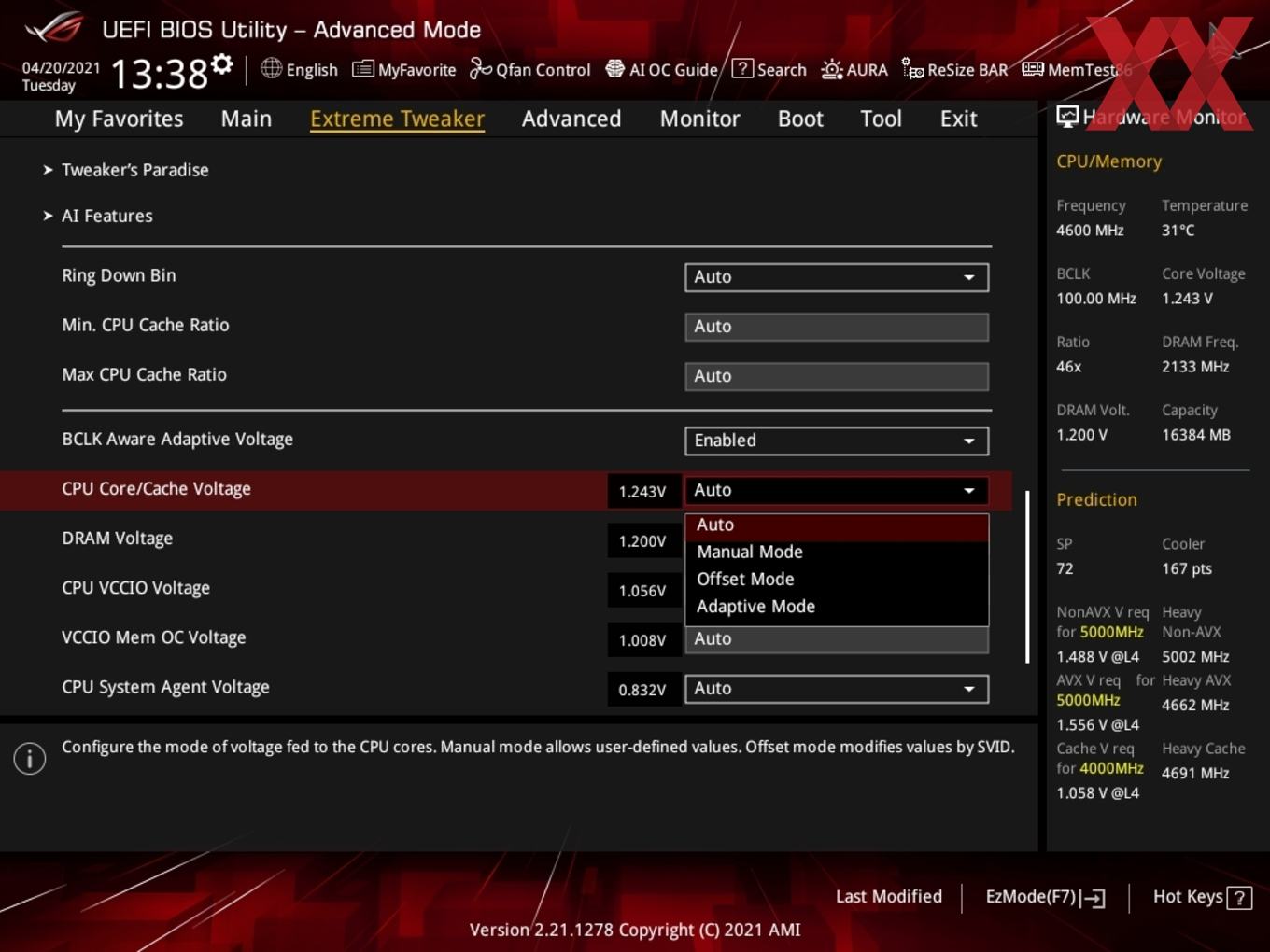Select the VCCIO Mem OC Voltage label
The width and height of the screenshot is (1270, 952).
click(x=154, y=637)
